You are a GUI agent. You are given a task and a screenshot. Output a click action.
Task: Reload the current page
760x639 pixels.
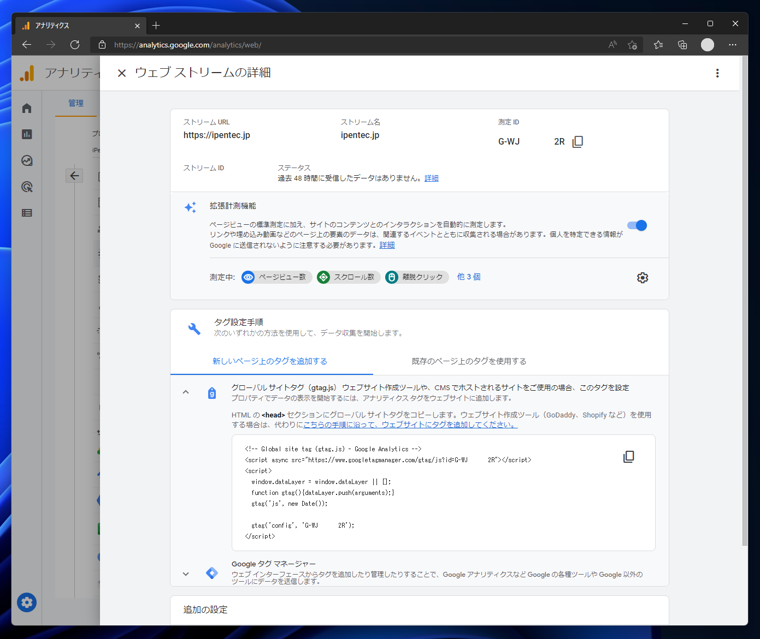coord(75,45)
